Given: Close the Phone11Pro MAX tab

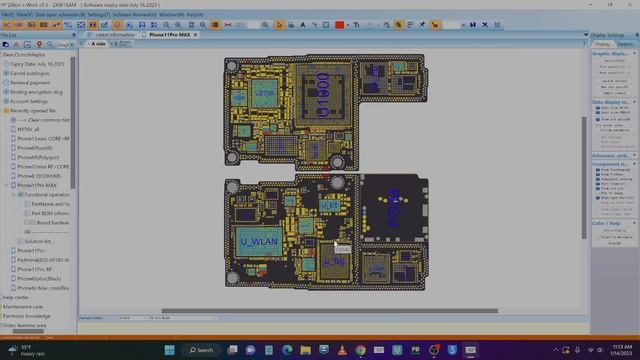Looking at the screenshot, I should click(196, 35).
